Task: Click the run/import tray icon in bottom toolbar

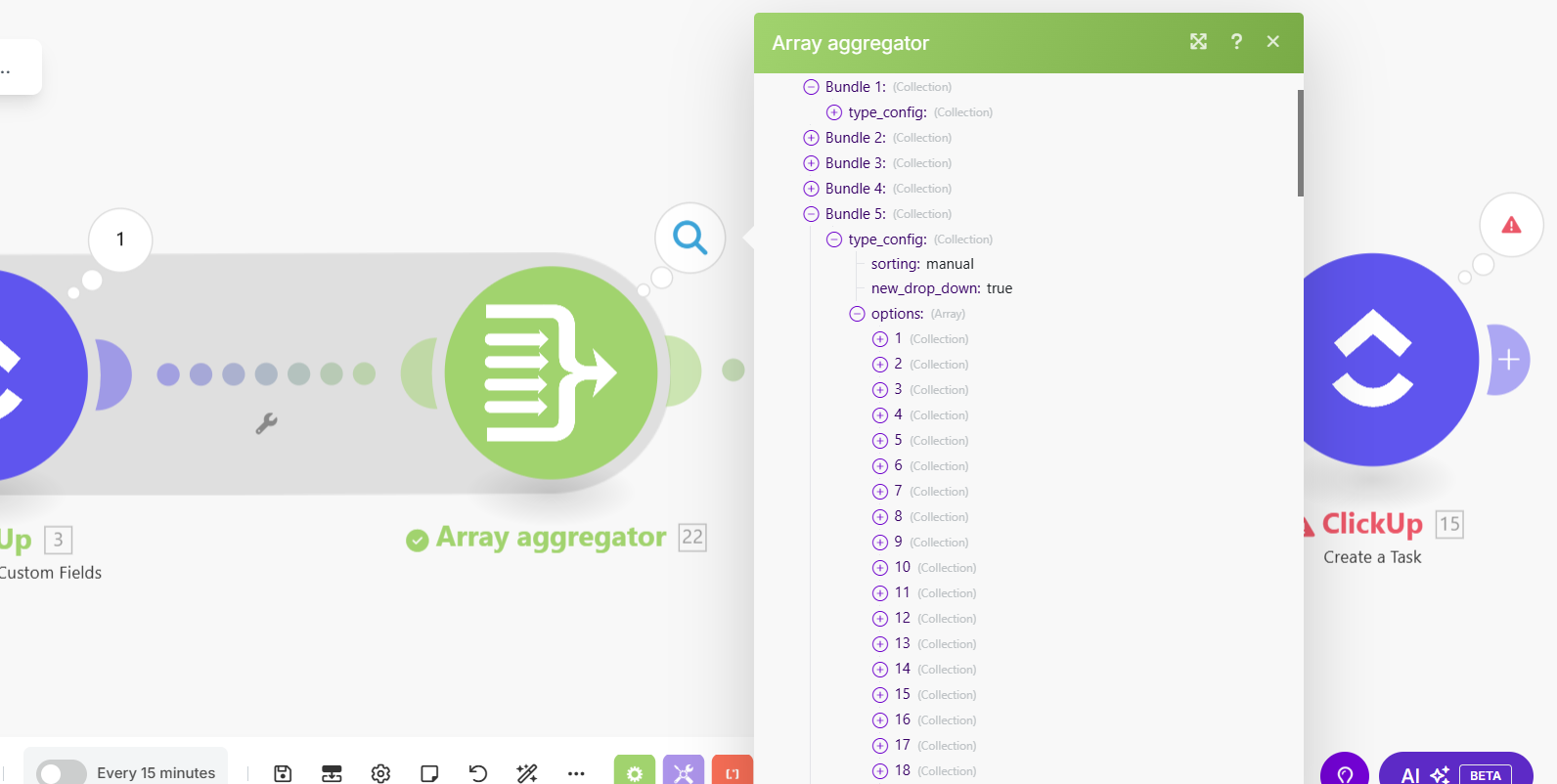Action: click(332, 773)
